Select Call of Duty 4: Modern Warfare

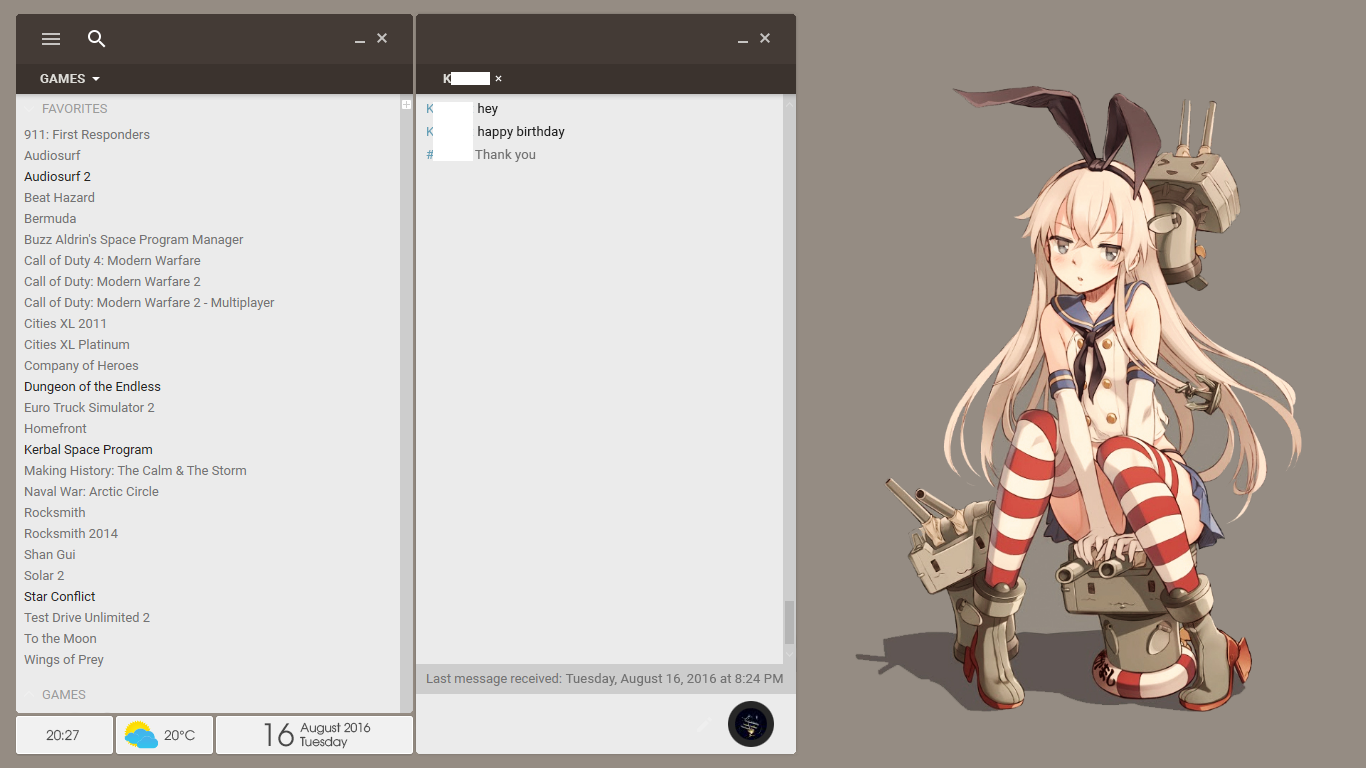tap(112, 261)
